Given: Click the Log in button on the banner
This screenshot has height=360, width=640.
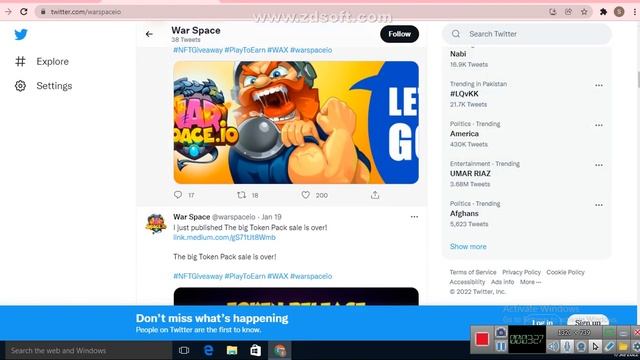Looking at the screenshot, I should point(542,323).
